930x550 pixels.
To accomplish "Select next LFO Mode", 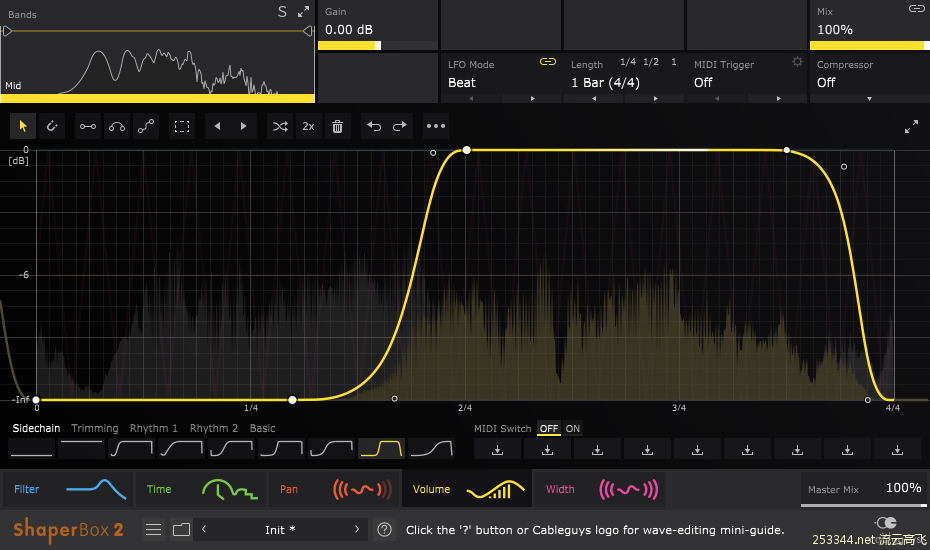I will click(x=532, y=98).
